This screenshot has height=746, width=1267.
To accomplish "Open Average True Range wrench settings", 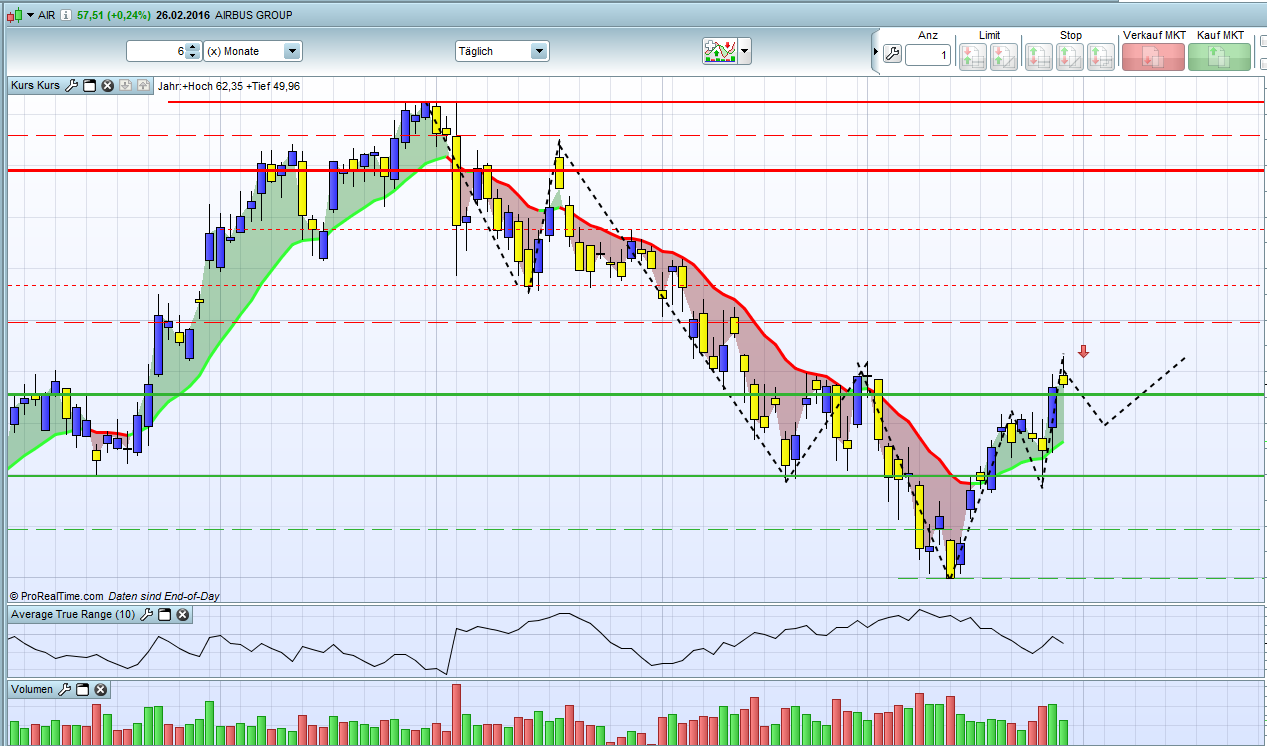I will tap(147, 615).
